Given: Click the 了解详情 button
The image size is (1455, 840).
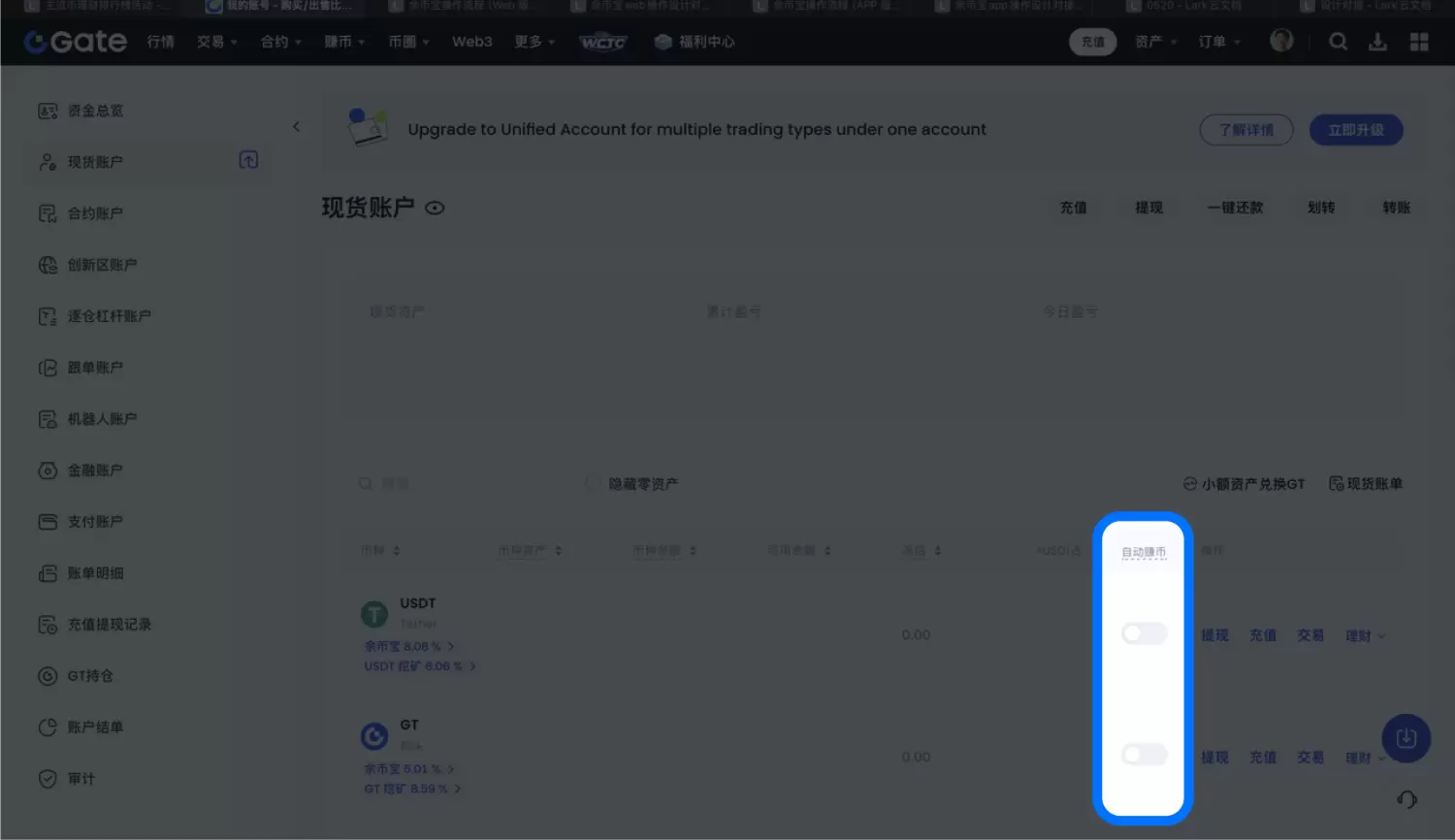Looking at the screenshot, I should (1245, 130).
